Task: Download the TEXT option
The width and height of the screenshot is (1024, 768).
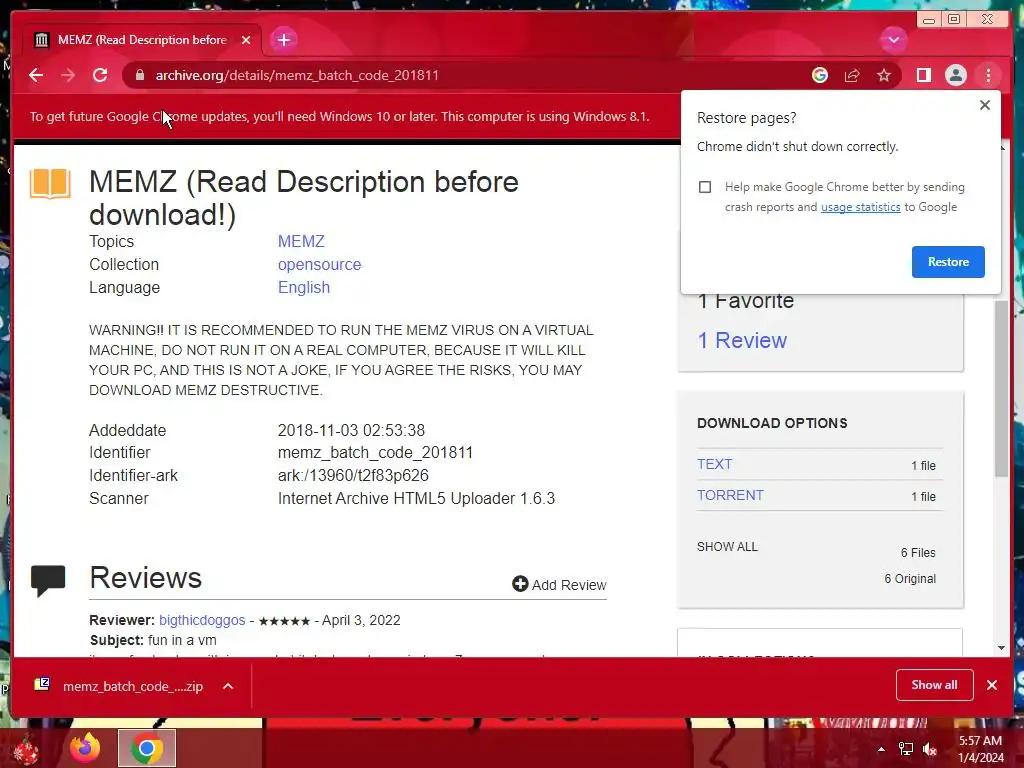Action: click(x=714, y=464)
